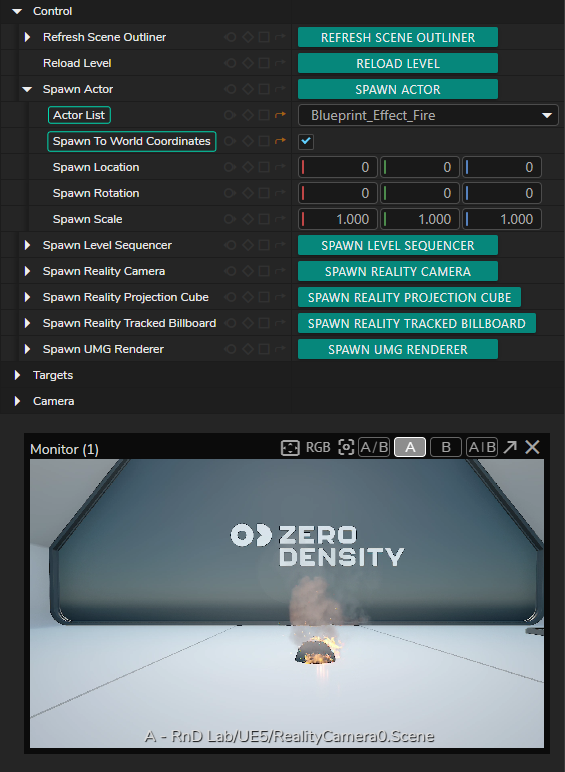This screenshot has width=565, height=772.
Task: Click orange reset arrow on Actor List row
Action: coord(280,115)
